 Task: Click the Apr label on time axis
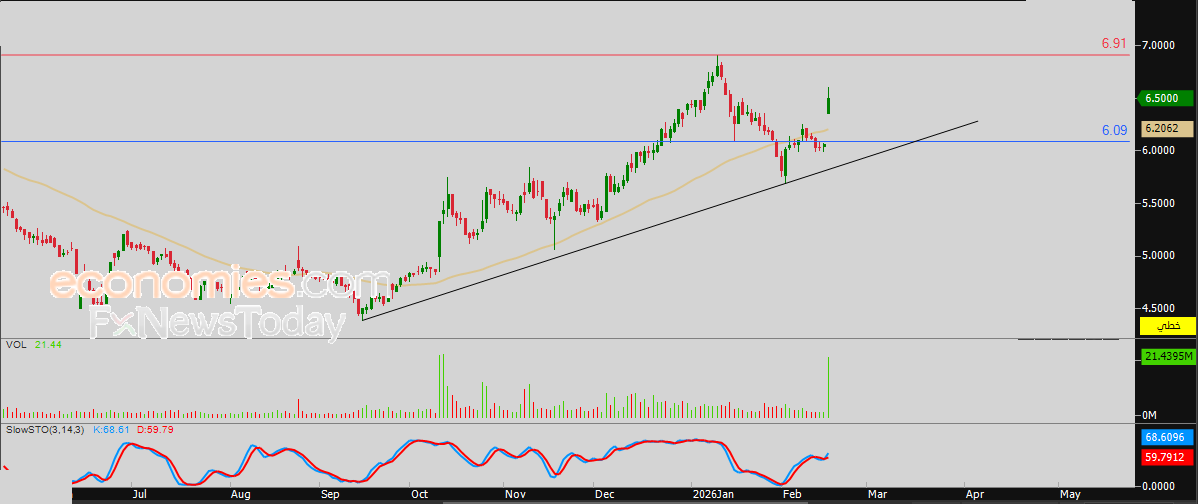[974, 494]
